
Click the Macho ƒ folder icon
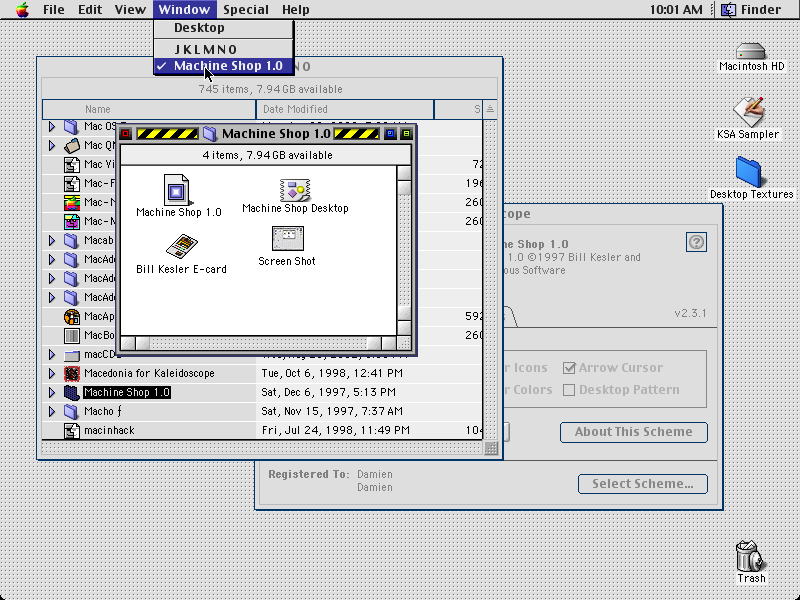(72, 411)
